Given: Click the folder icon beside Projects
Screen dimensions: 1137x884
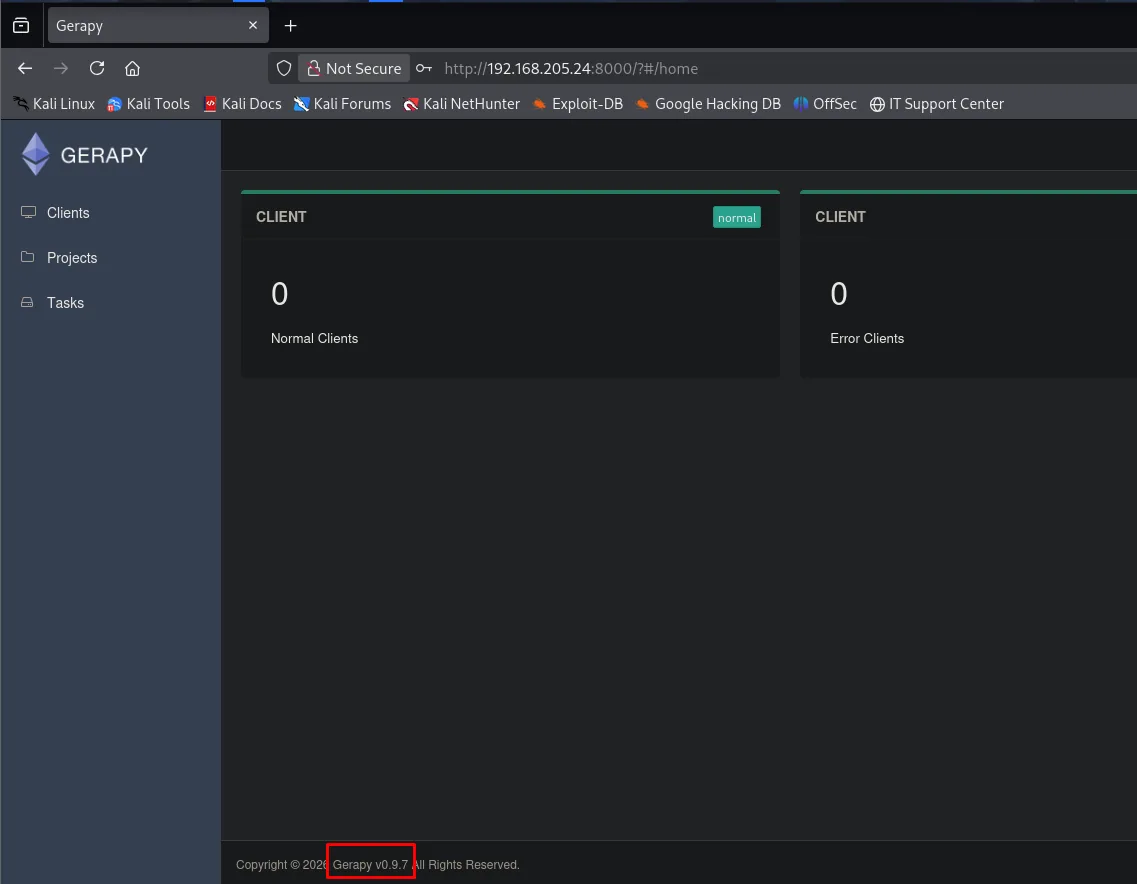Looking at the screenshot, I should 28,257.
